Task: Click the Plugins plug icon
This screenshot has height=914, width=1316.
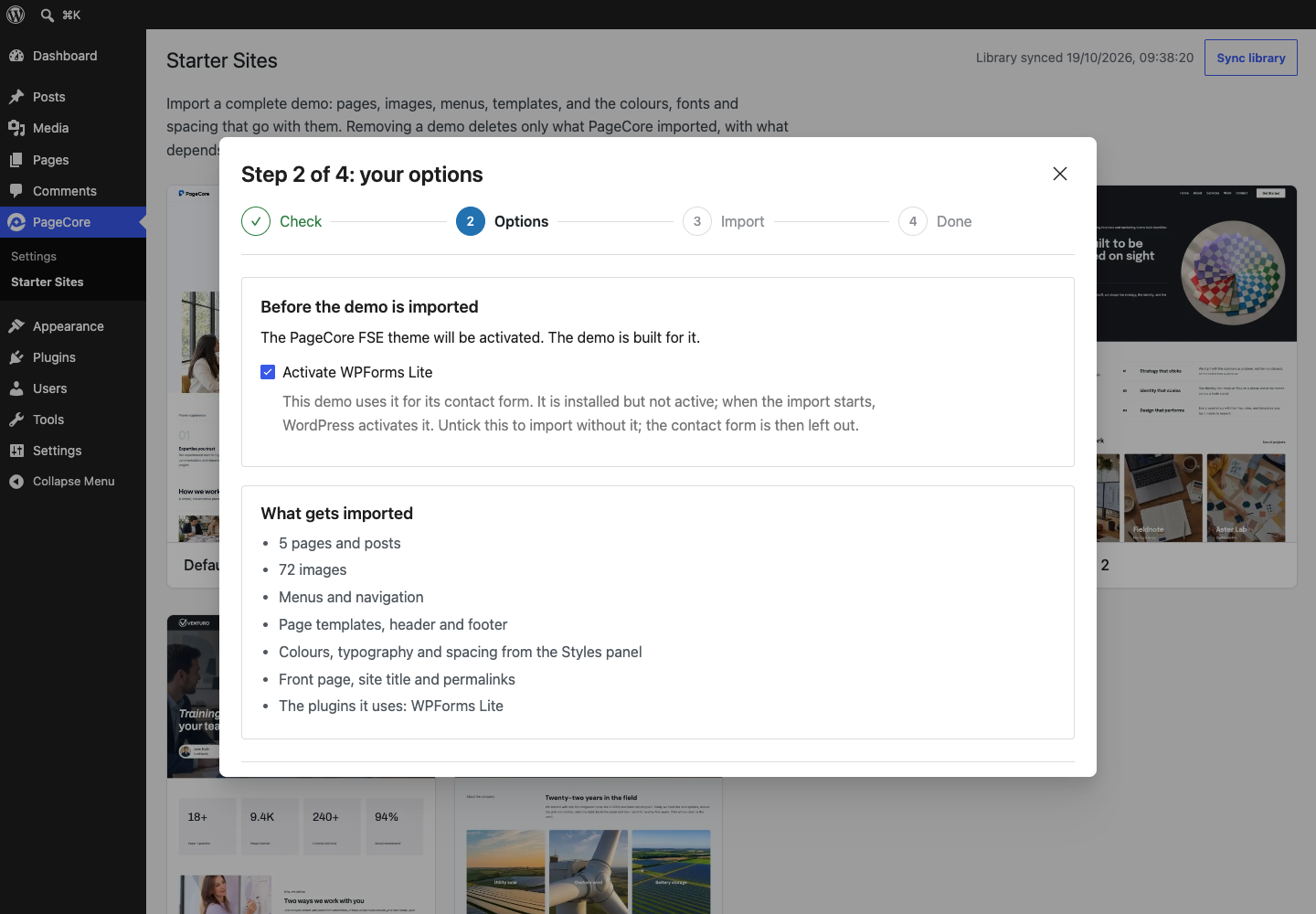Action: (x=16, y=357)
